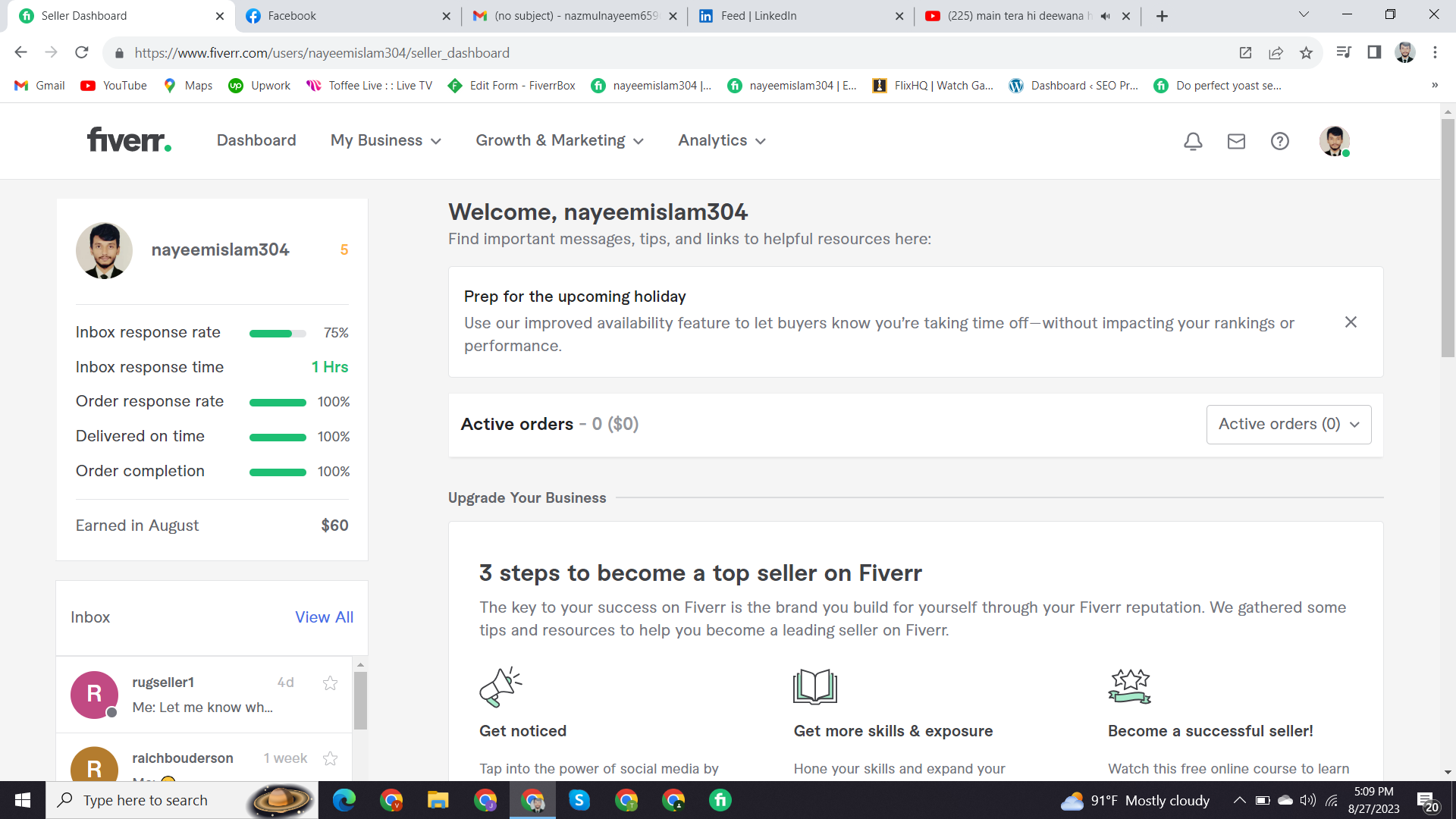This screenshot has height=819, width=1456.
Task: Click the inbox list scrollbar
Action: tap(360, 701)
